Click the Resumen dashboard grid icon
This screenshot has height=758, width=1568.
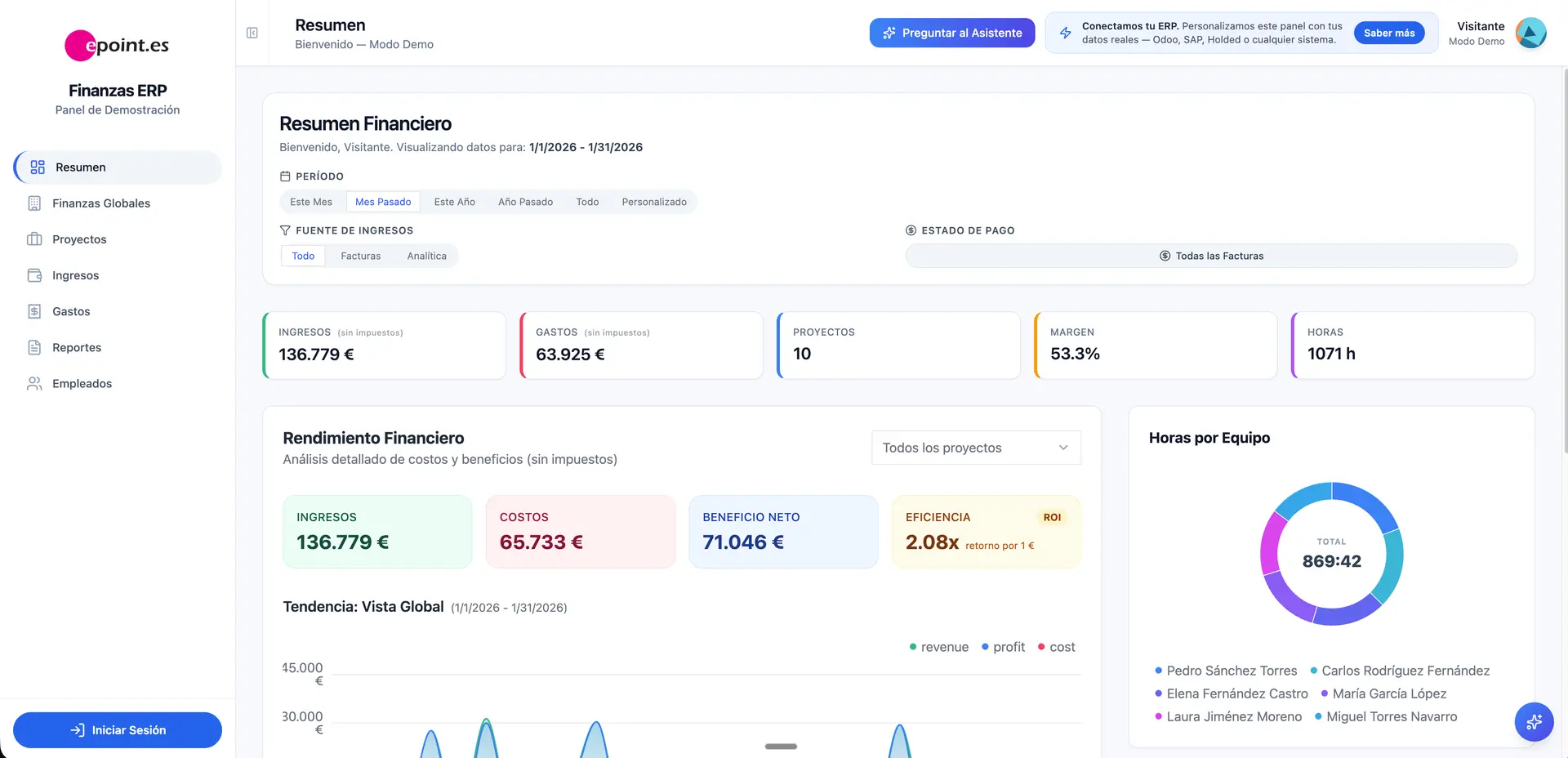(x=38, y=167)
